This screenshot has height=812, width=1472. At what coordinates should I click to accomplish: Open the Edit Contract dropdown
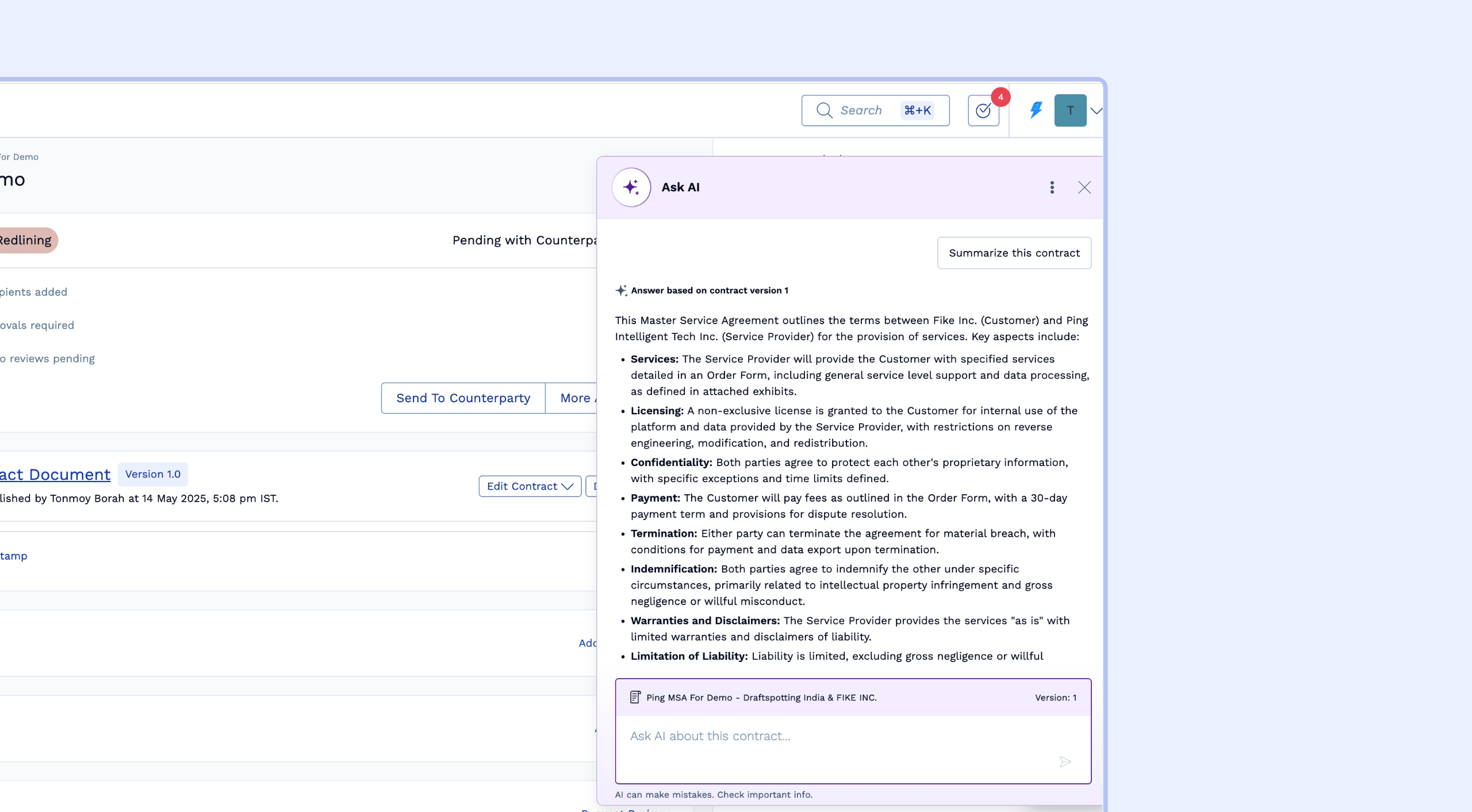pos(530,486)
